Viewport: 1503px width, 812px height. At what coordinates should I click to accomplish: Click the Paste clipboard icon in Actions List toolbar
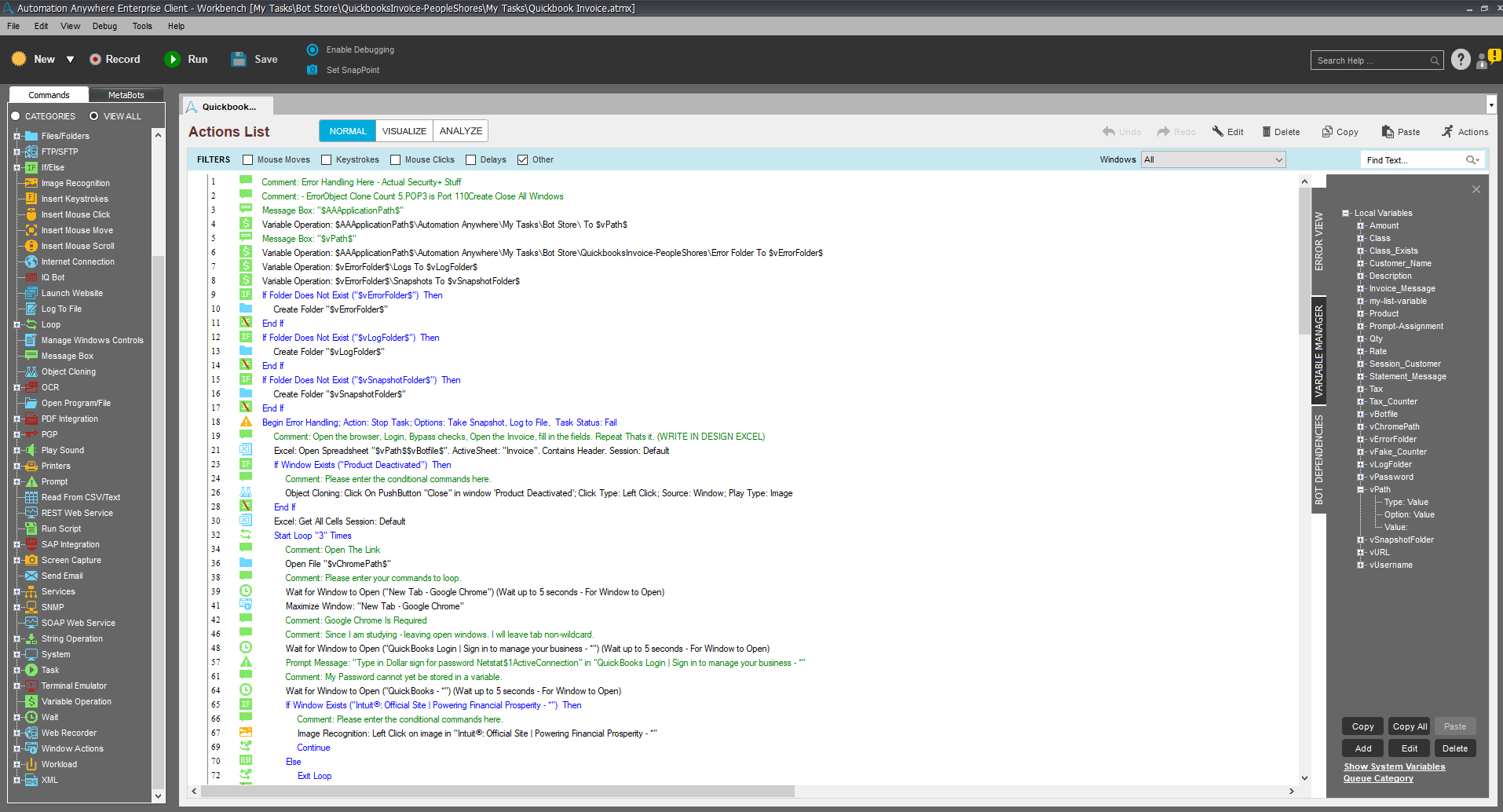click(1388, 132)
